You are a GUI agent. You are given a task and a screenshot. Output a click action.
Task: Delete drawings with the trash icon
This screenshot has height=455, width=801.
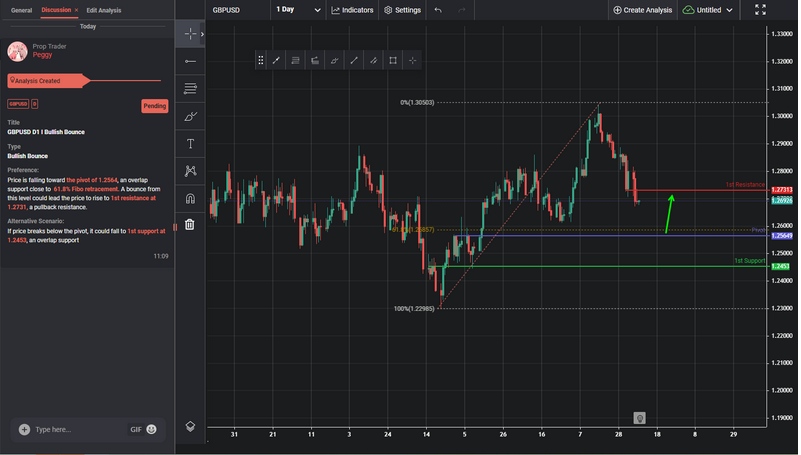(190, 225)
